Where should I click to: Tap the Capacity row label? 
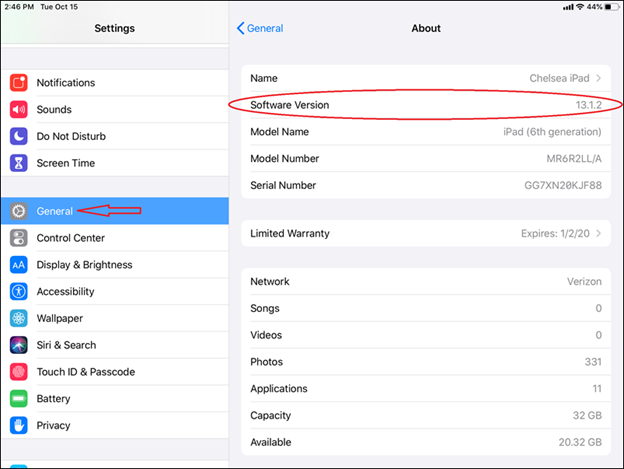click(x=271, y=415)
